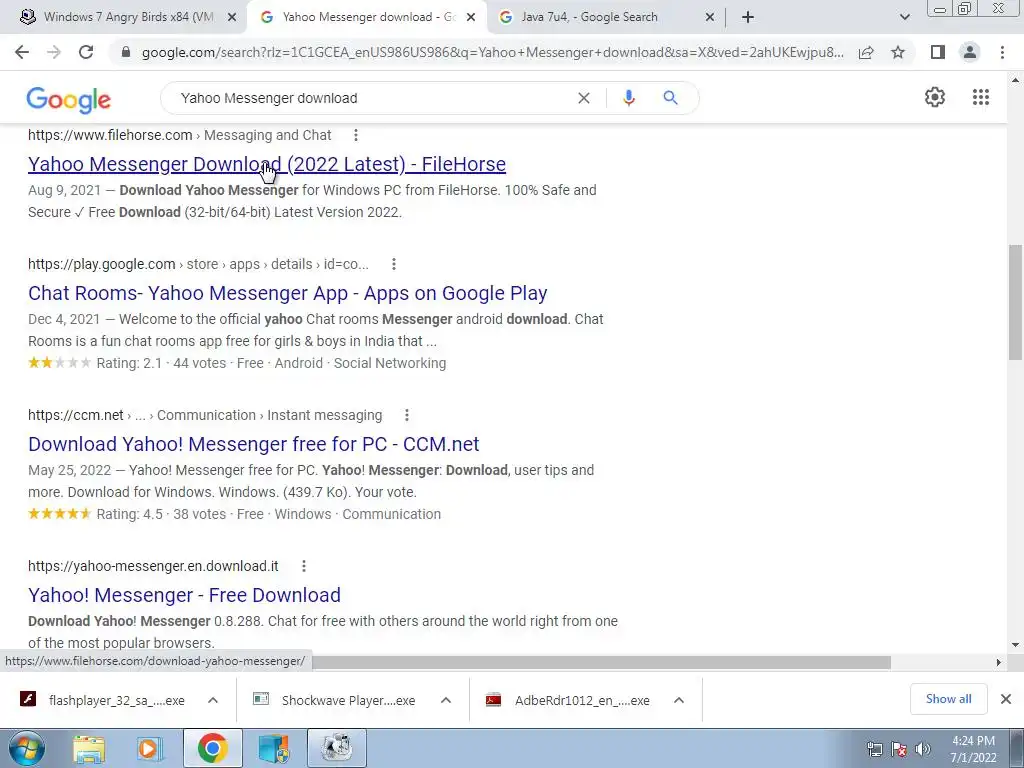Select the Yahoo Messenger download tab
The image size is (1024, 768).
coord(366,17)
